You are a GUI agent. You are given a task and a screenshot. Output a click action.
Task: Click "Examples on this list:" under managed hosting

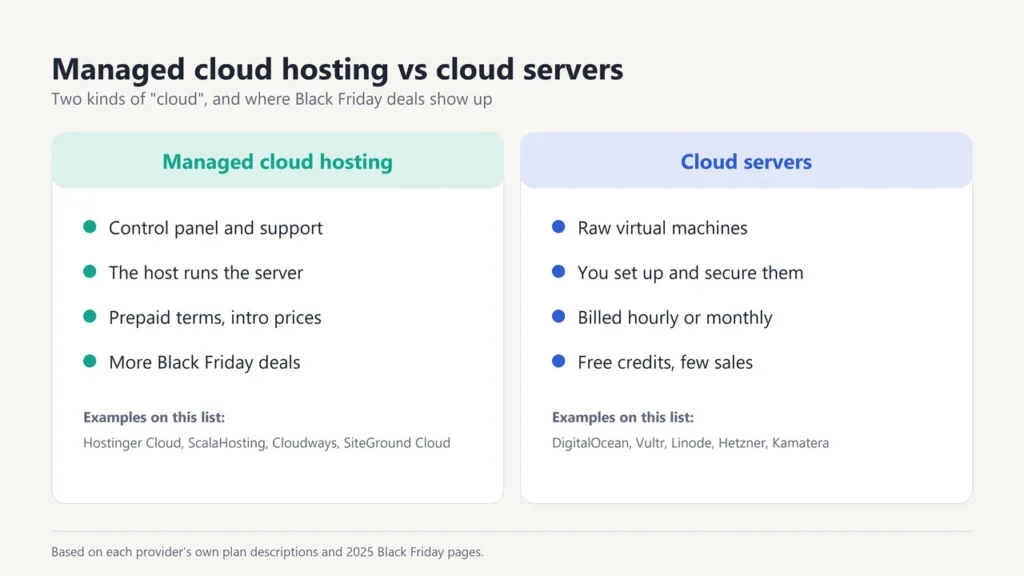click(x=154, y=417)
